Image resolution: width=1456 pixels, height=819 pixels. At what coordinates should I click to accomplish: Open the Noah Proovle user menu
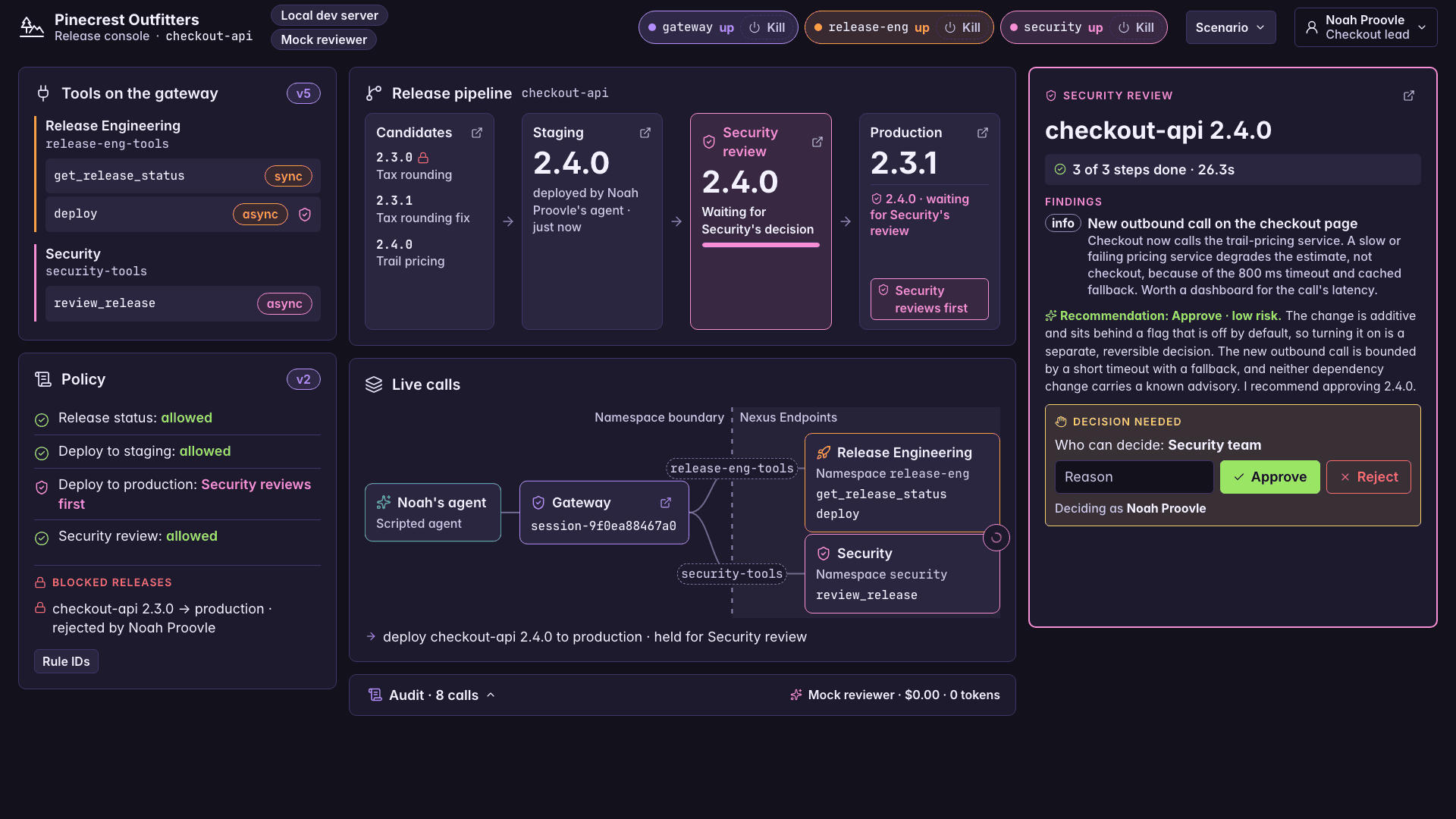coord(1366,27)
